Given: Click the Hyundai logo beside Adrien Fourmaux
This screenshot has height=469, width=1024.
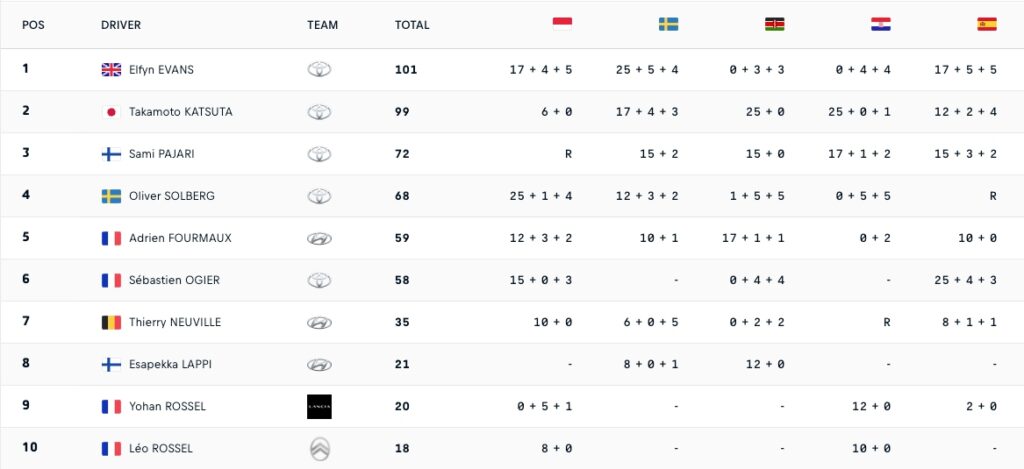Looking at the screenshot, I should tap(319, 238).
